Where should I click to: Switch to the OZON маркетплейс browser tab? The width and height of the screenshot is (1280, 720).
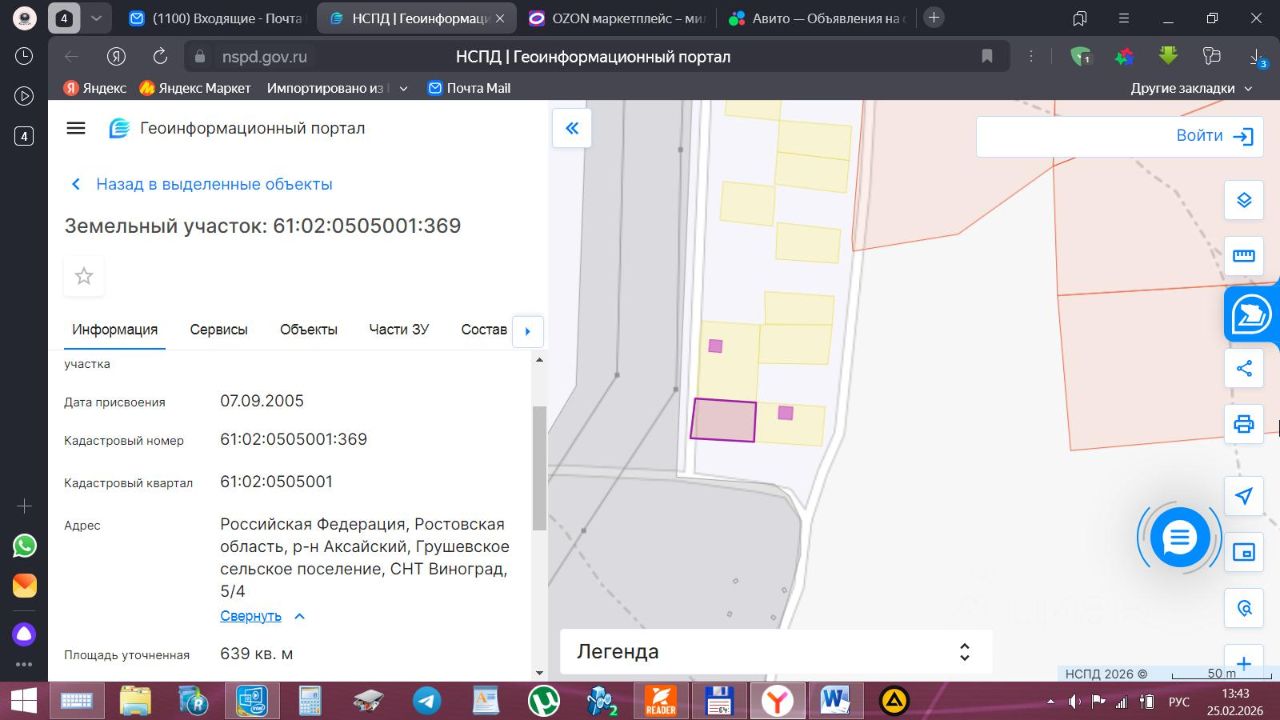619,18
